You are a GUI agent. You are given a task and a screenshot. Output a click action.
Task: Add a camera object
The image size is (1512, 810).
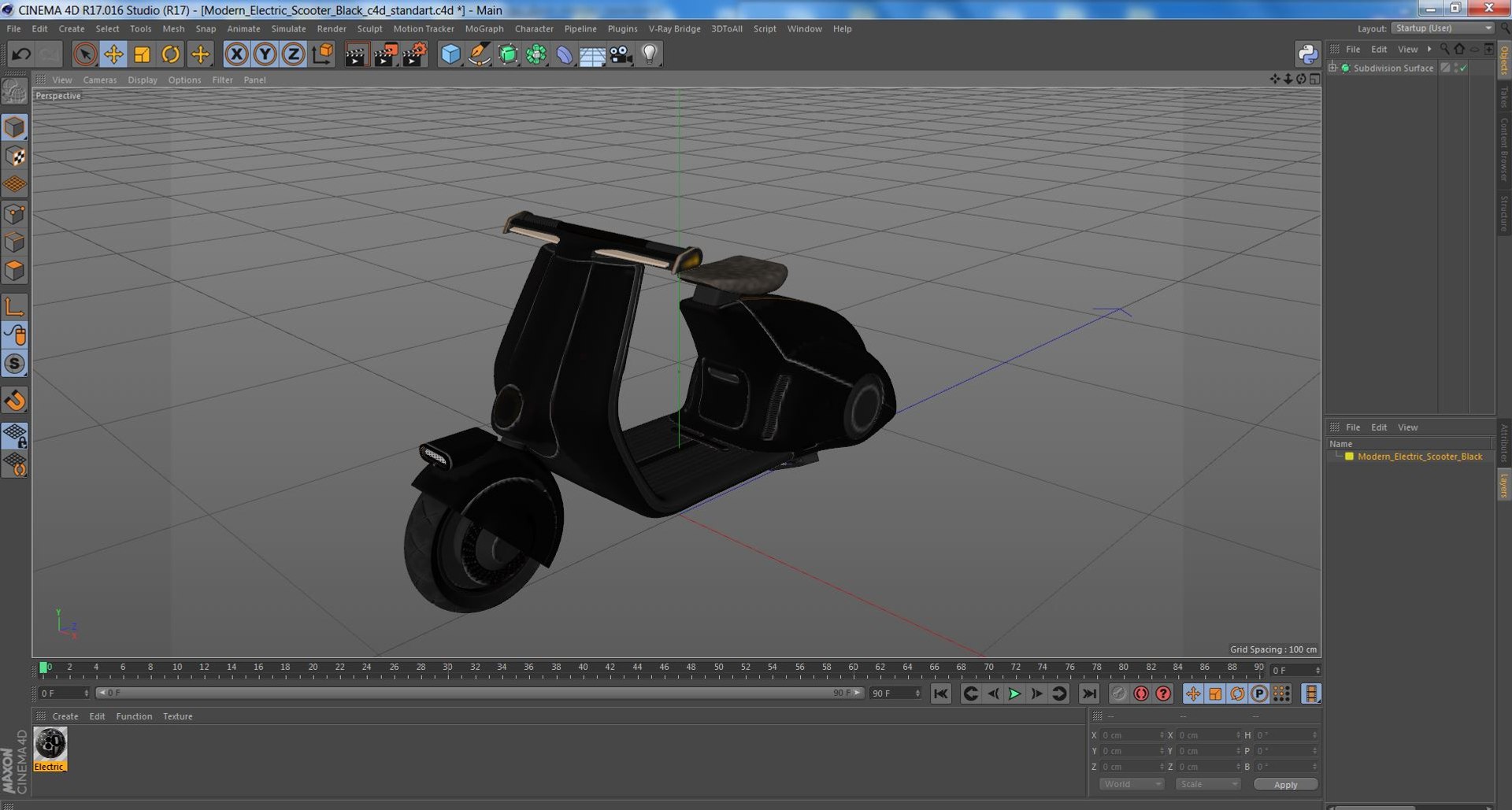(x=621, y=54)
